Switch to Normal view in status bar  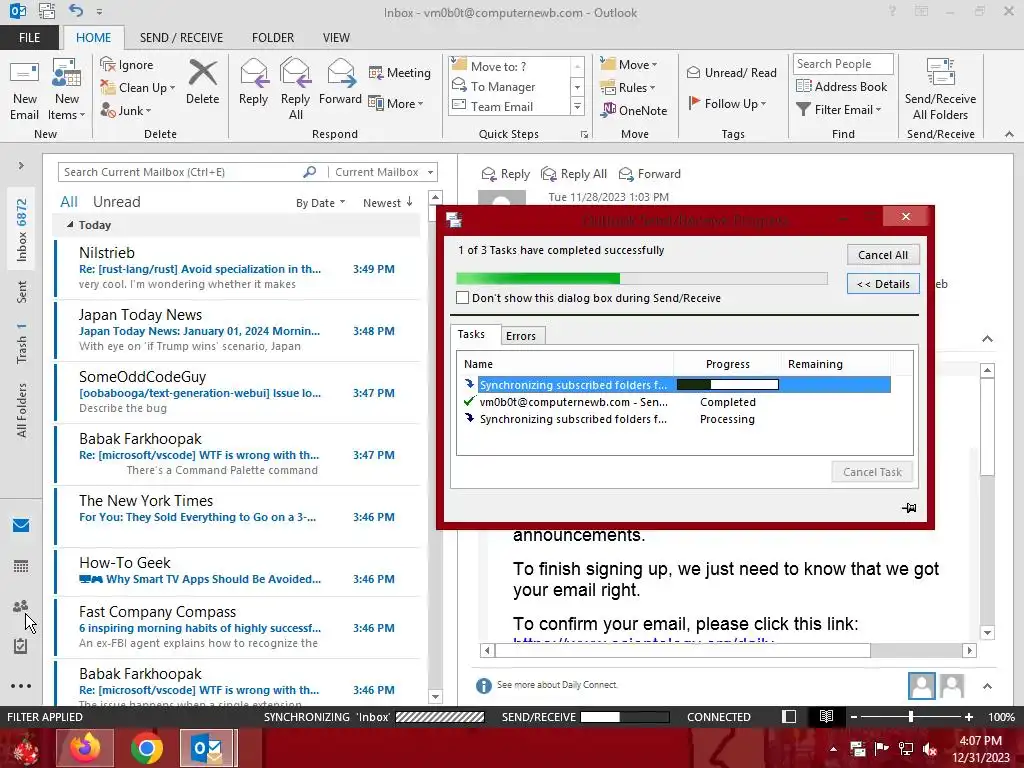[789, 716]
